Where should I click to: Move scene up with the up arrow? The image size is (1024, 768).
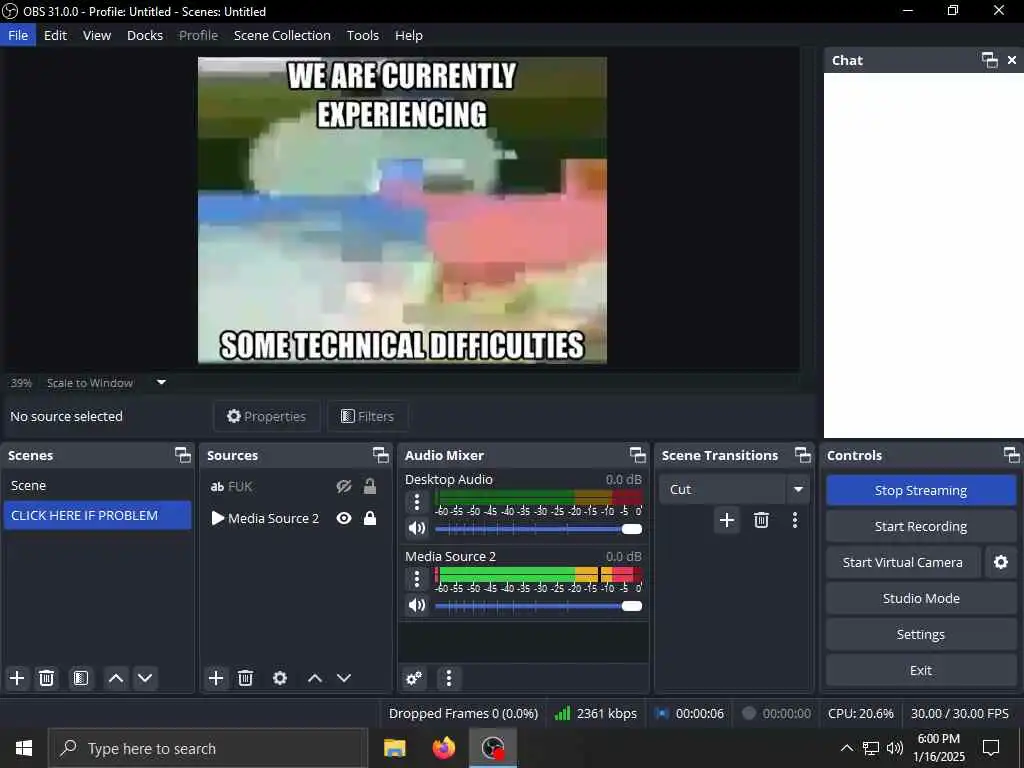[x=116, y=678]
